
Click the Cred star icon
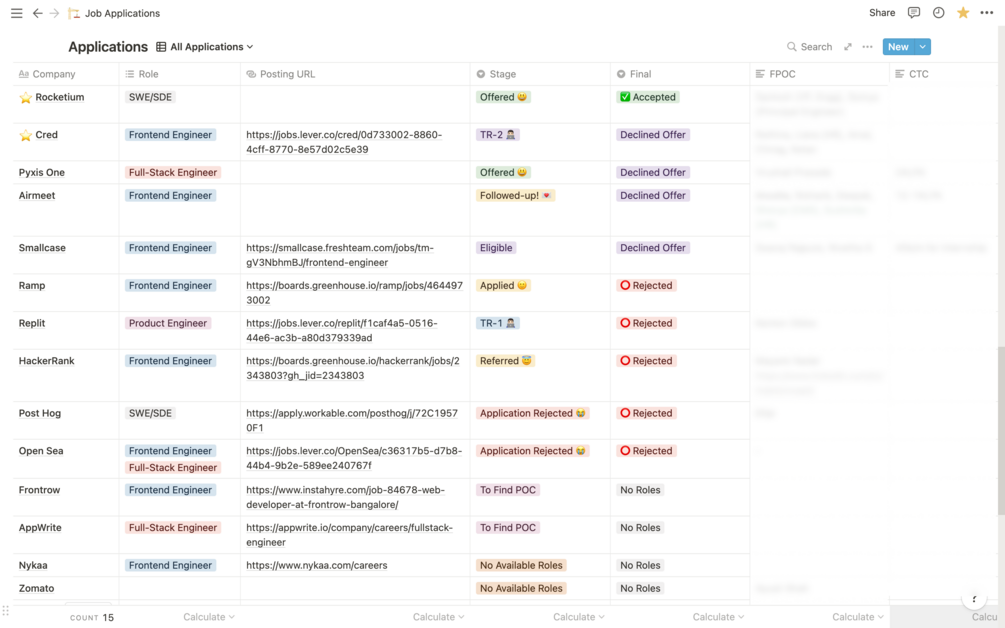[x=26, y=135]
